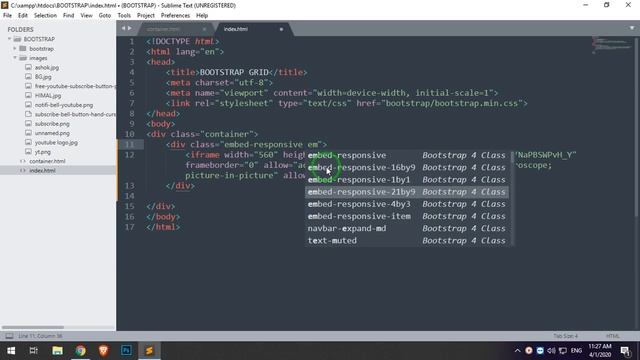Click the images folder icon

(23, 58)
